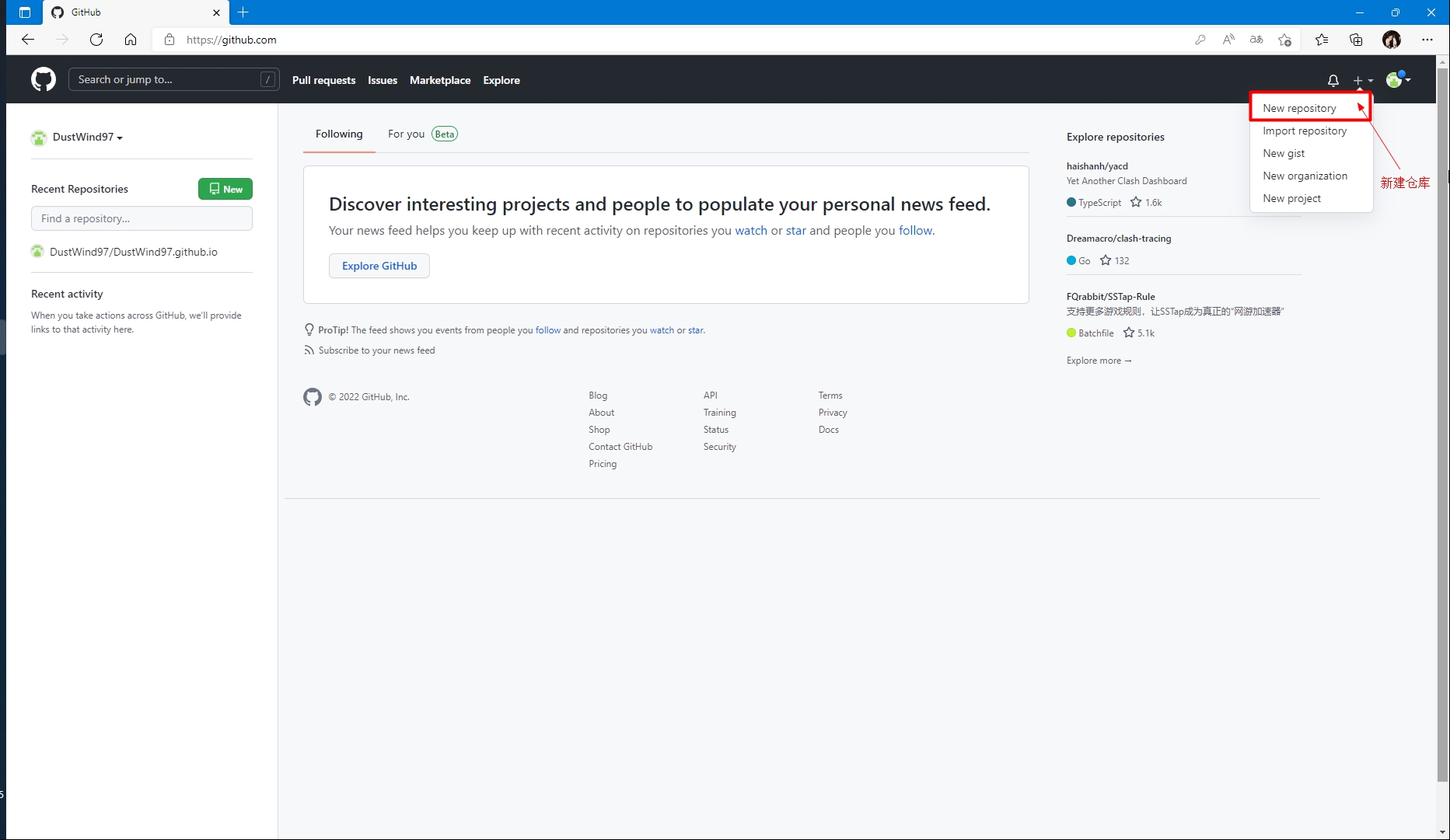Select Import repository menu entry
This screenshot has width=1450, height=840.
(x=1310, y=131)
